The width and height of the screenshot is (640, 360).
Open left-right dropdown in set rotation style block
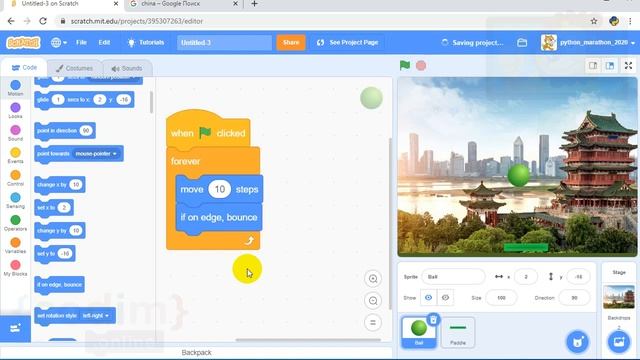96,316
